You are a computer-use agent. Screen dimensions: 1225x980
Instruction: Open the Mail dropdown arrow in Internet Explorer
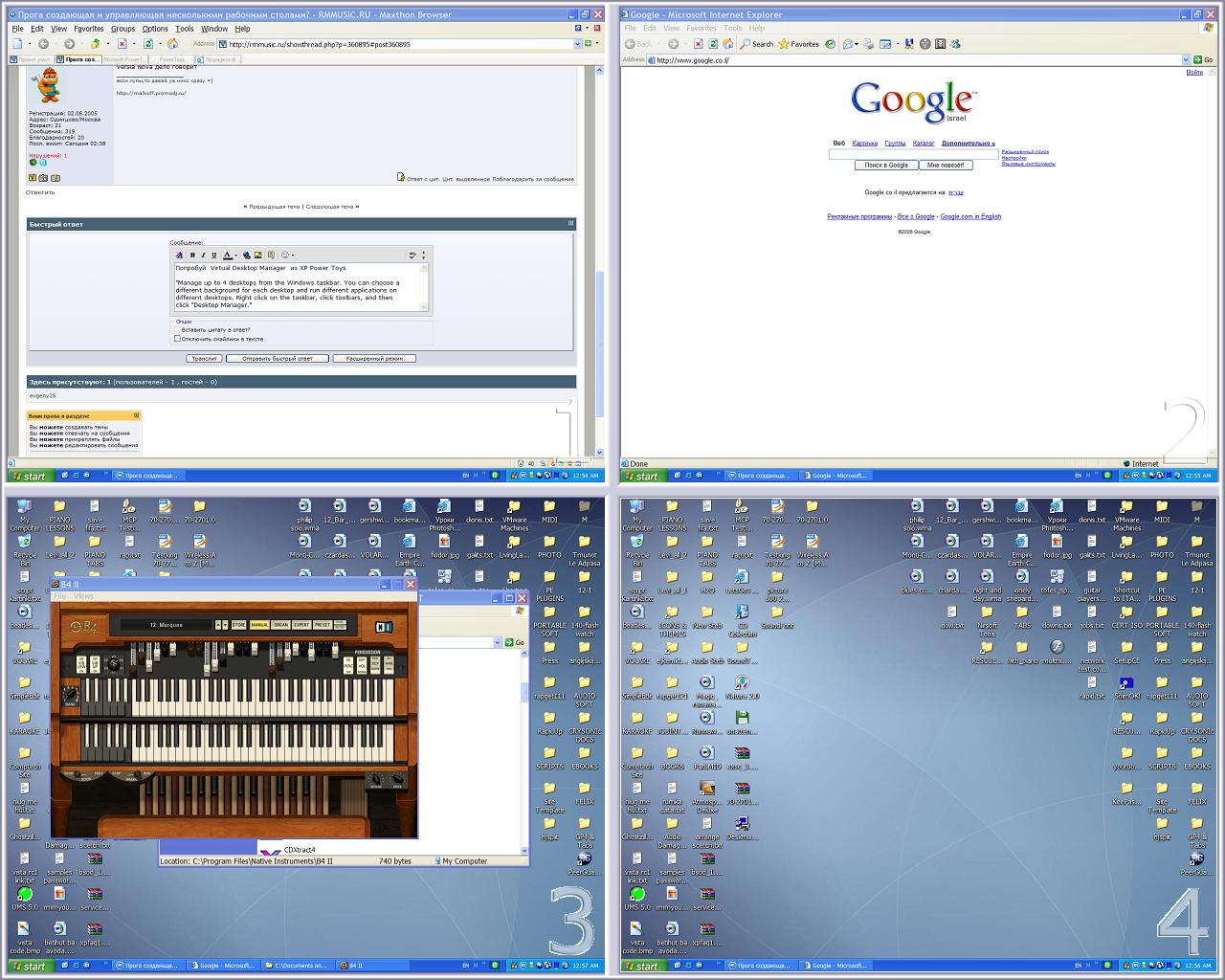click(856, 44)
